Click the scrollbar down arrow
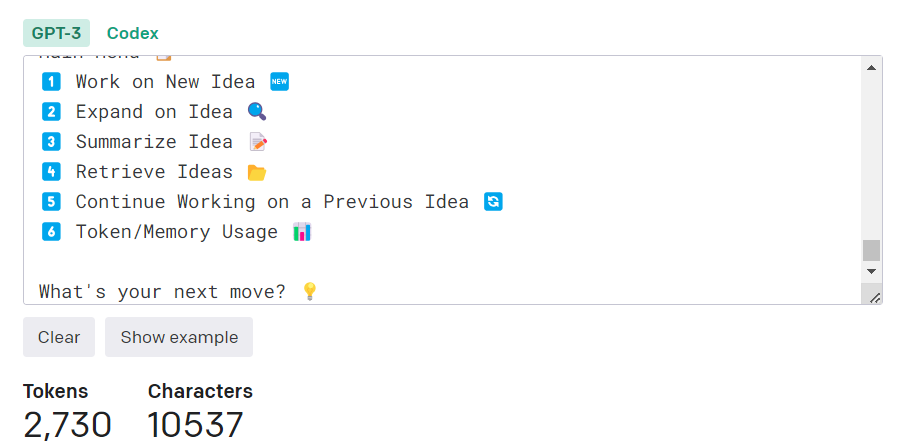908x447 pixels. coord(871,271)
